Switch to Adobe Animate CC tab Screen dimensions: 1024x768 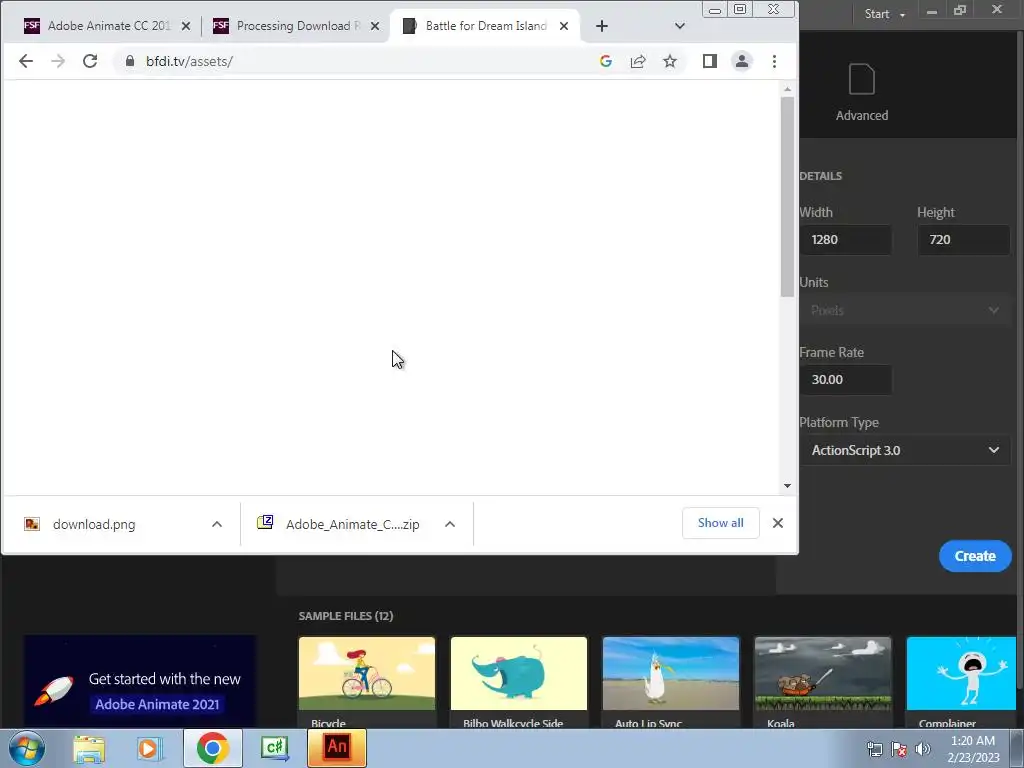point(108,26)
